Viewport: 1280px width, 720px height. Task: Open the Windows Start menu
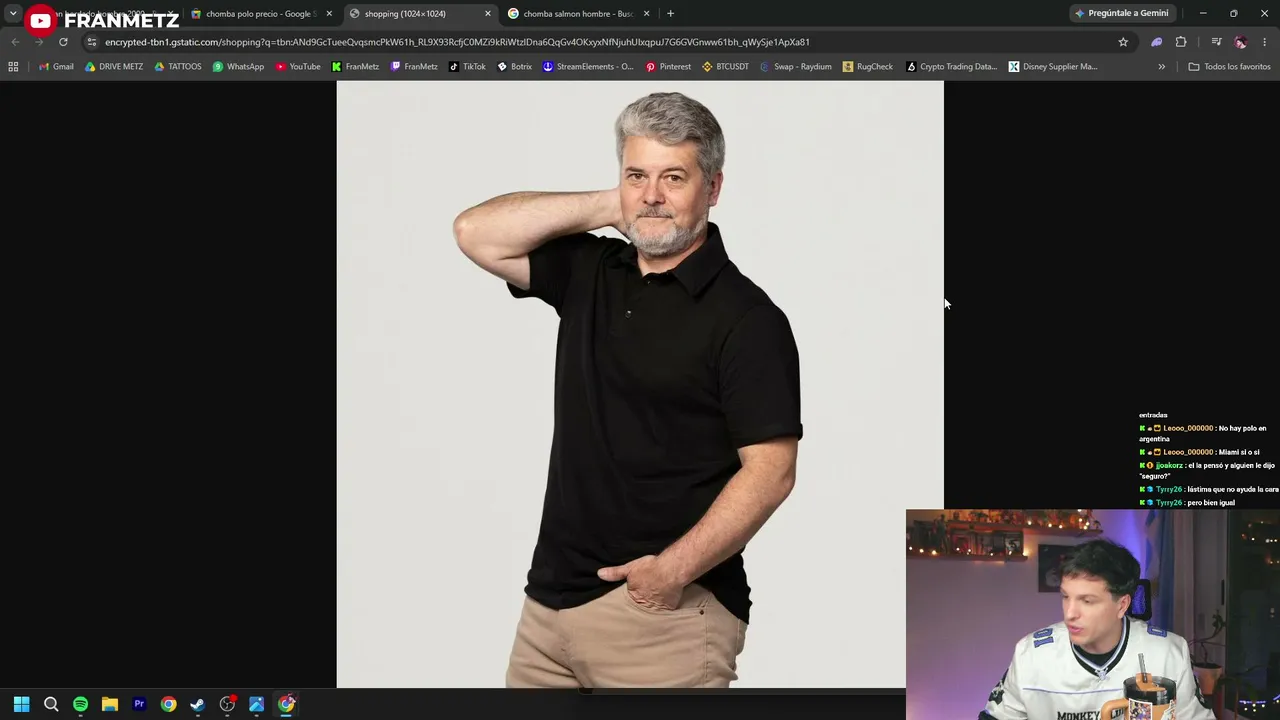(22, 704)
